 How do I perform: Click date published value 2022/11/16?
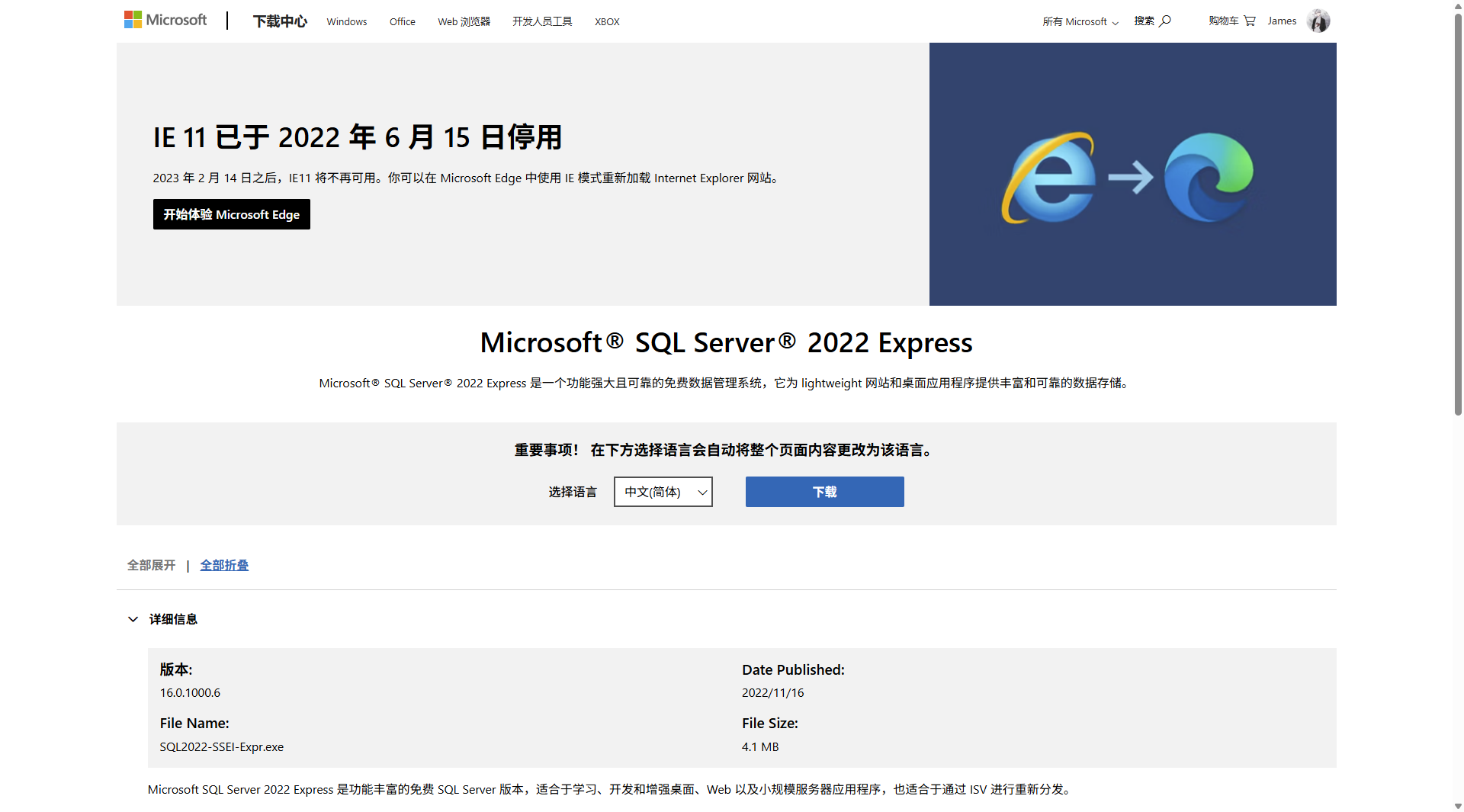tap(773, 692)
